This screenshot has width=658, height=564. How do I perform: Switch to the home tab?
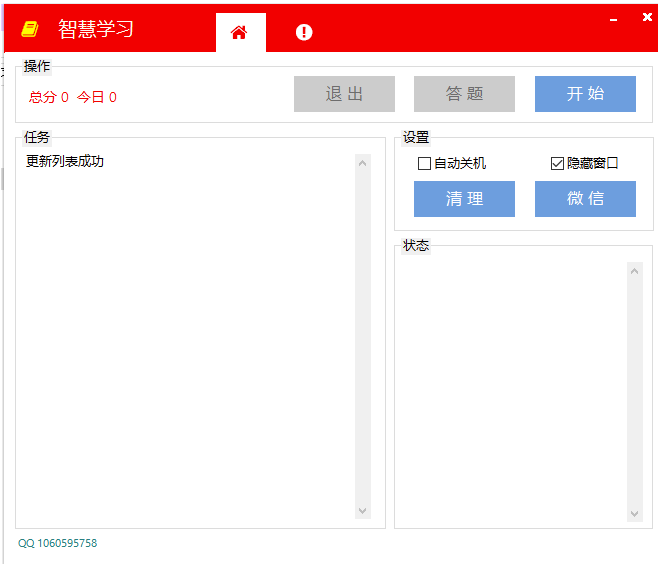coord(239,32)
